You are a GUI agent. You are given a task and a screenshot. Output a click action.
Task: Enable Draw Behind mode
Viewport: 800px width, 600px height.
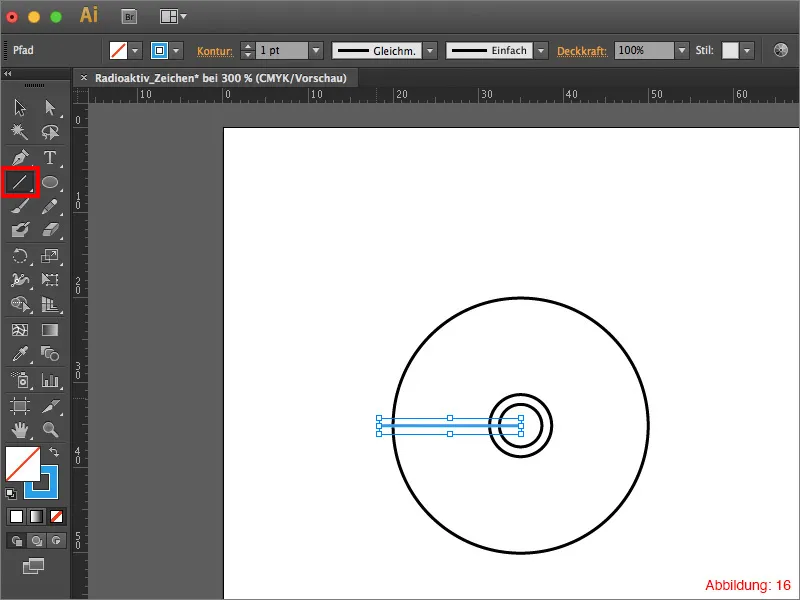36,540
